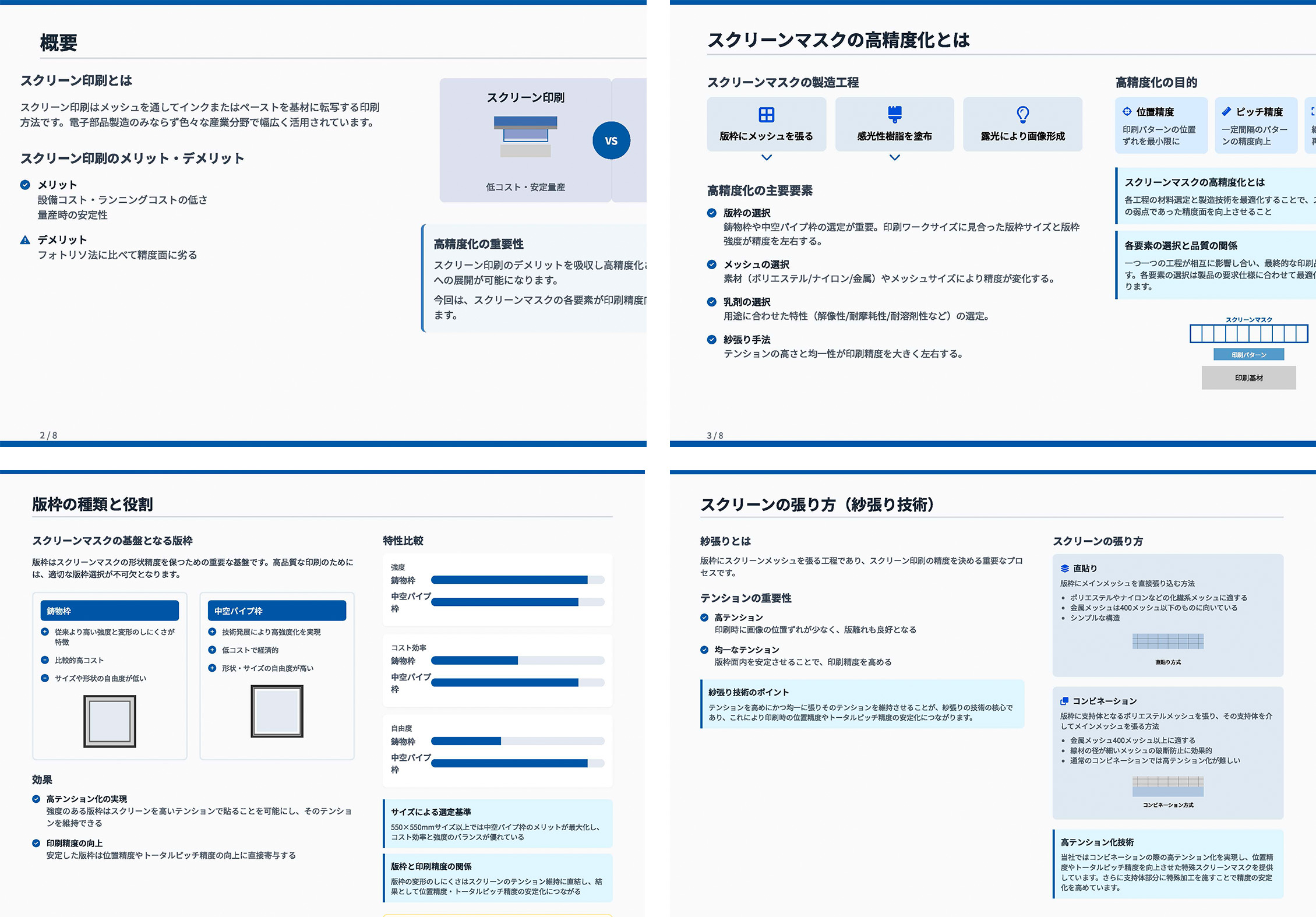Open the check beside 版枠の選択 item

click(712, 213)
